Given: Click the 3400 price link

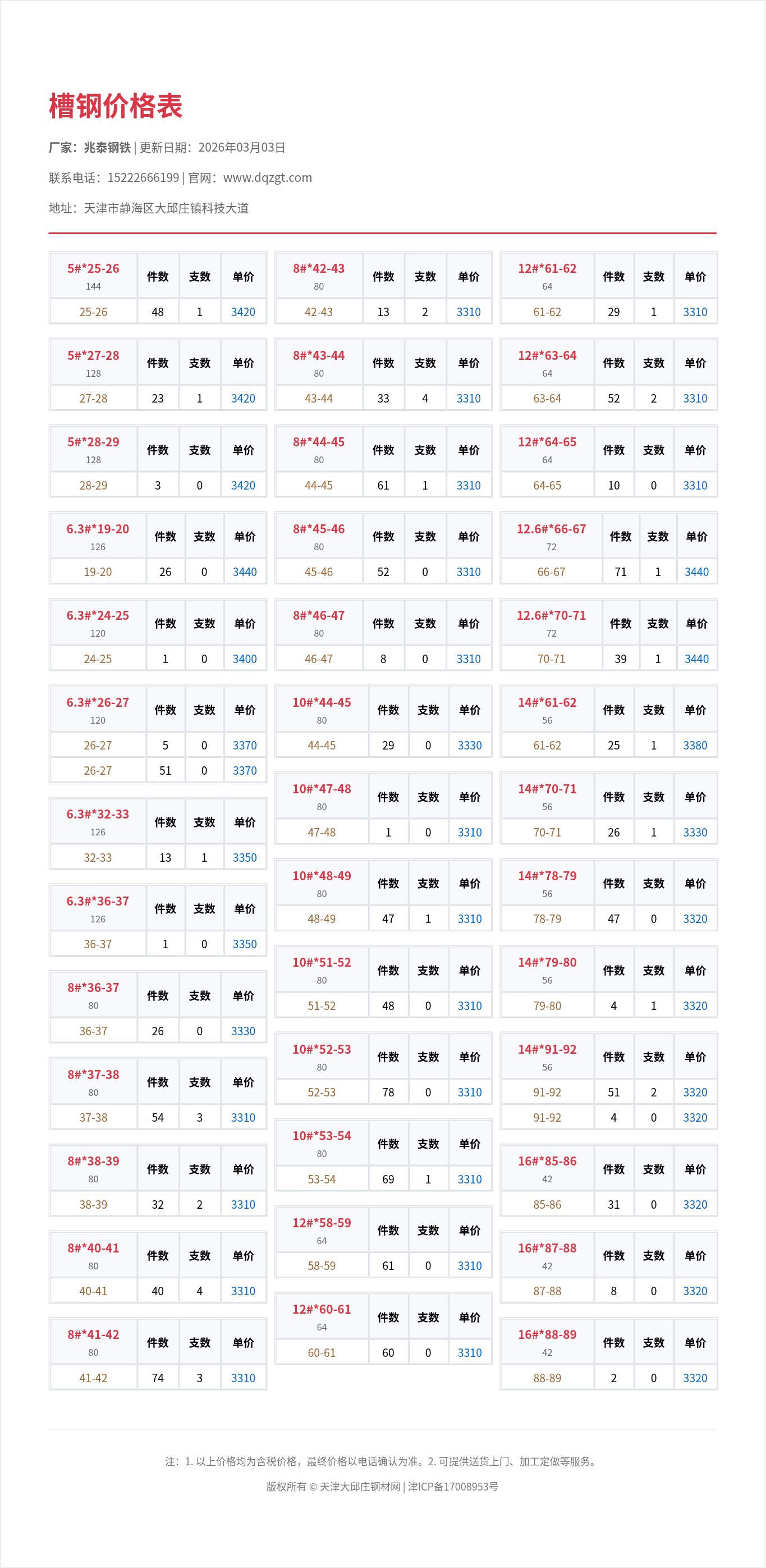Looking at the screenshot, I should [245, 659].
